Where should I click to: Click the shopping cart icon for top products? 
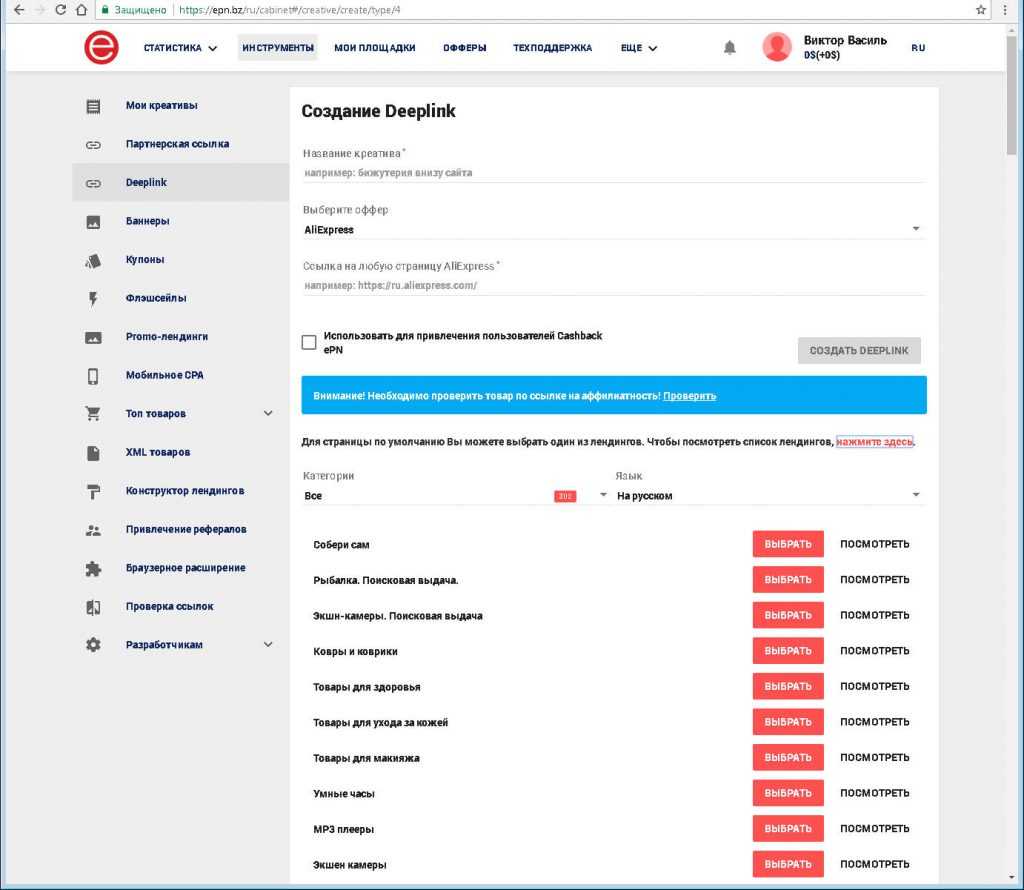pos(93,414)
